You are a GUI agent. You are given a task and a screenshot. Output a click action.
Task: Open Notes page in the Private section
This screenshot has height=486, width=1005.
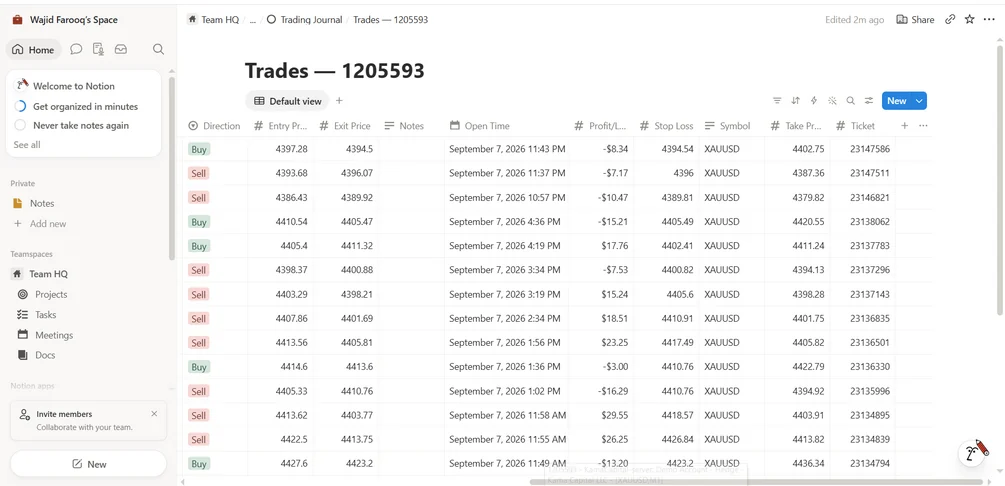pos(42,203)
